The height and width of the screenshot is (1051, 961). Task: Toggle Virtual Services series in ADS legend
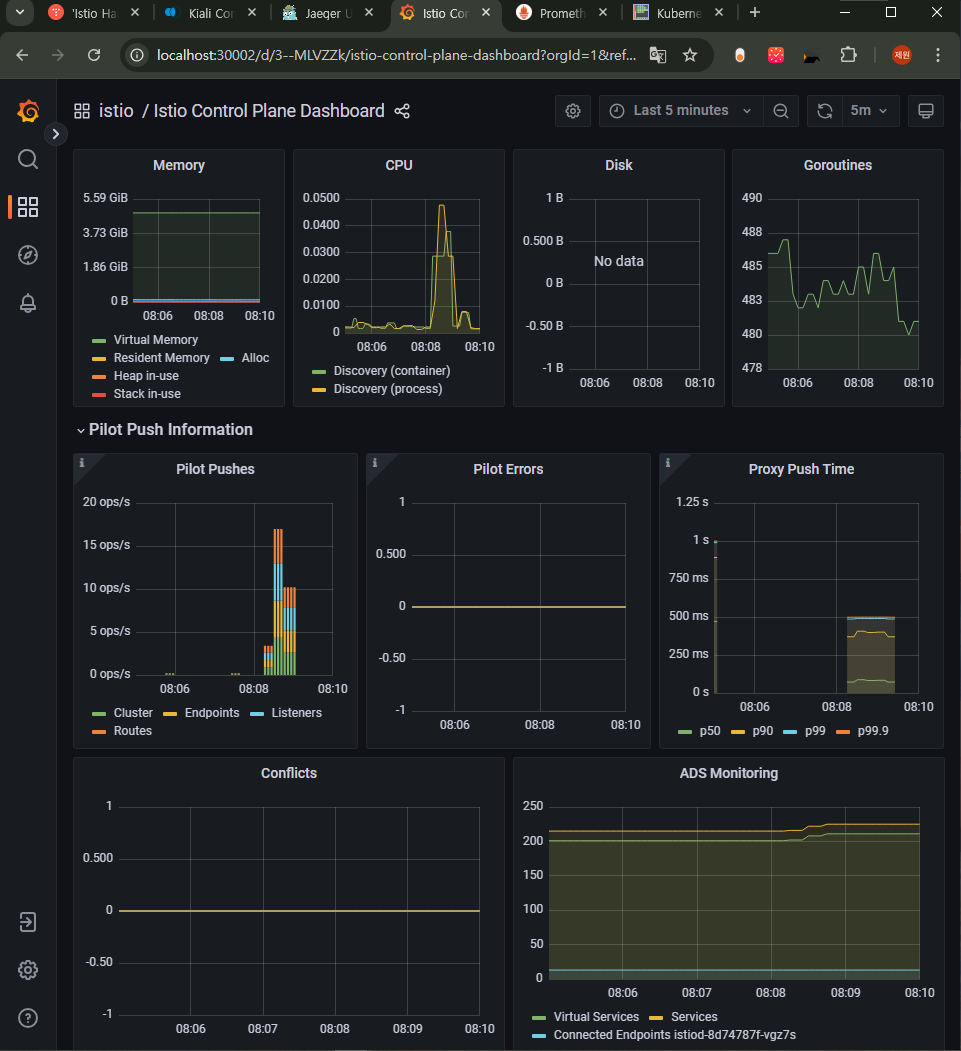click(x=596, y=1017)
